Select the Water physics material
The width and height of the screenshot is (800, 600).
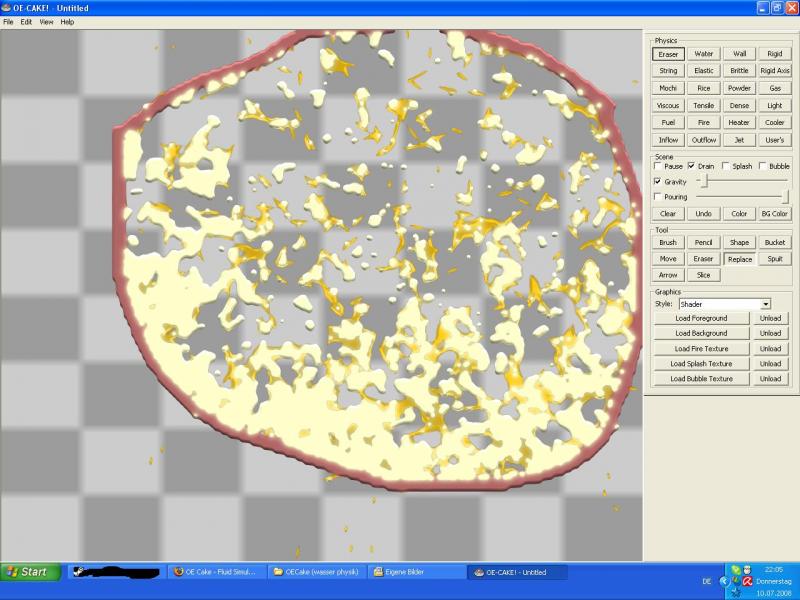[x=704, y=54]
